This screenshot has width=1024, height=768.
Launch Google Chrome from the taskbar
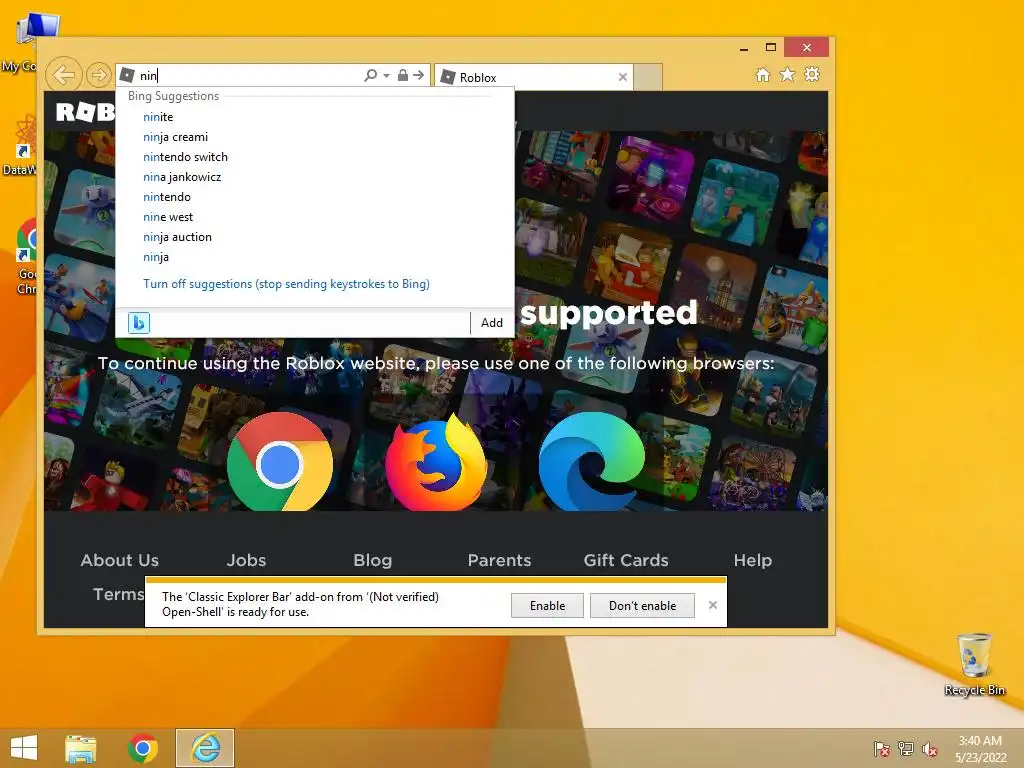click(143, 748)
